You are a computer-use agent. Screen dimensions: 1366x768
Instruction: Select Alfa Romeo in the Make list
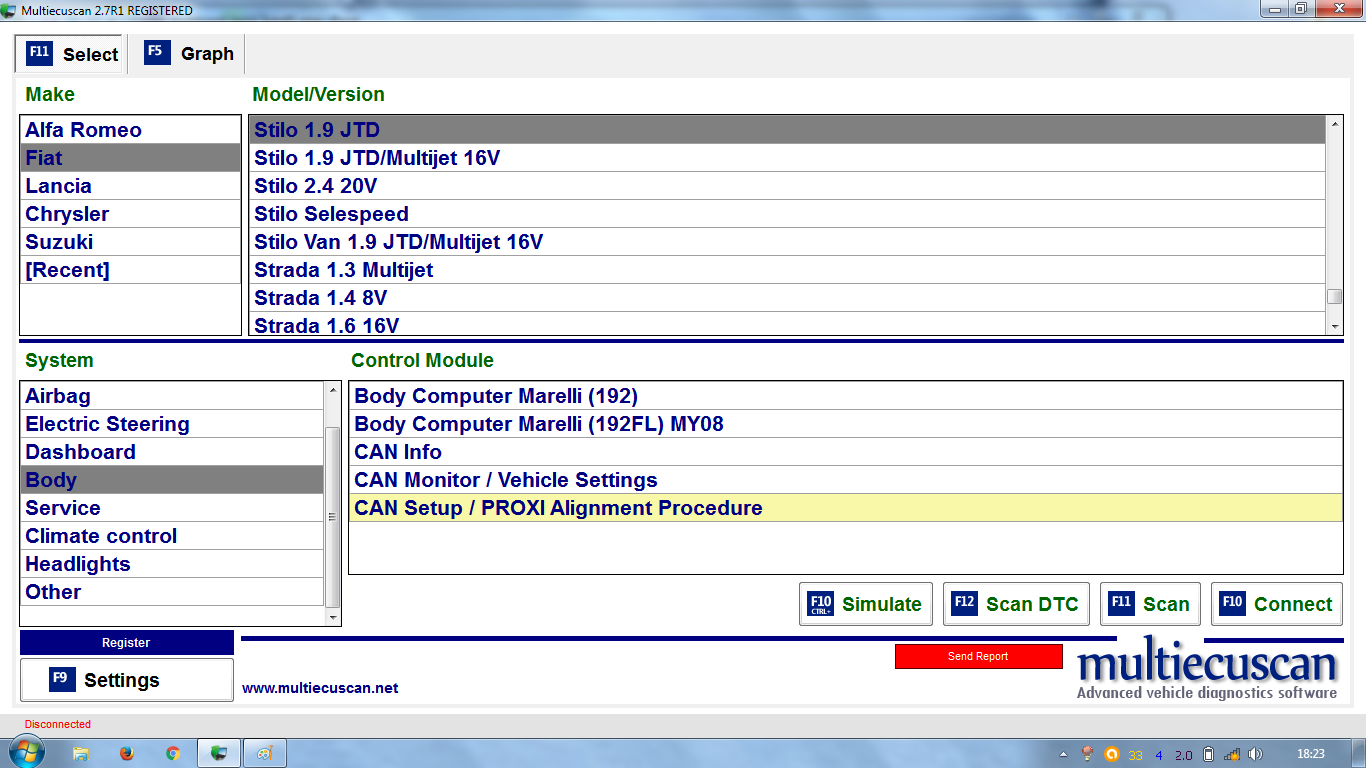(131, 130)
